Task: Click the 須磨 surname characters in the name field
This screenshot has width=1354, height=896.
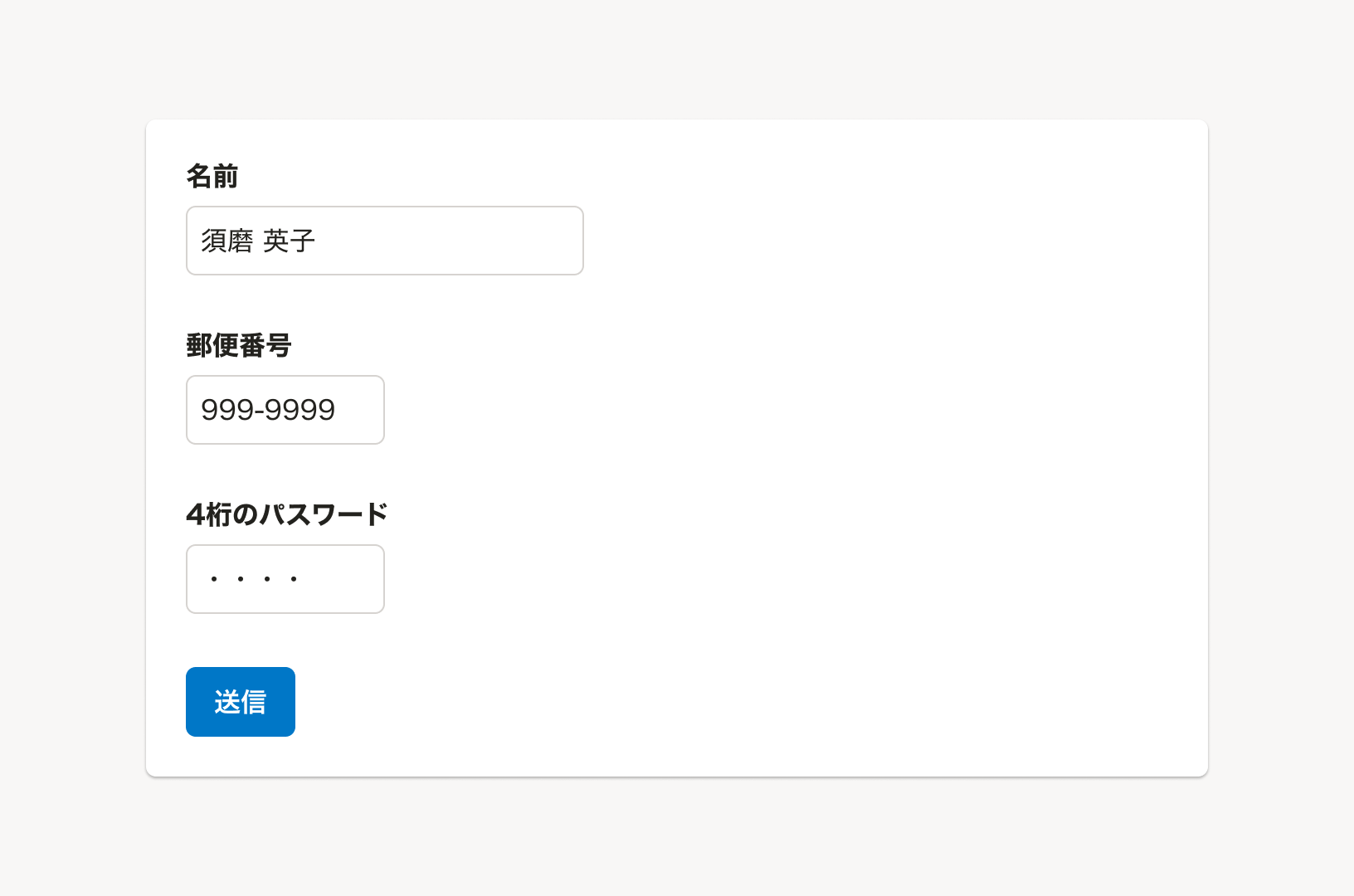Action: tap(227, 241)
